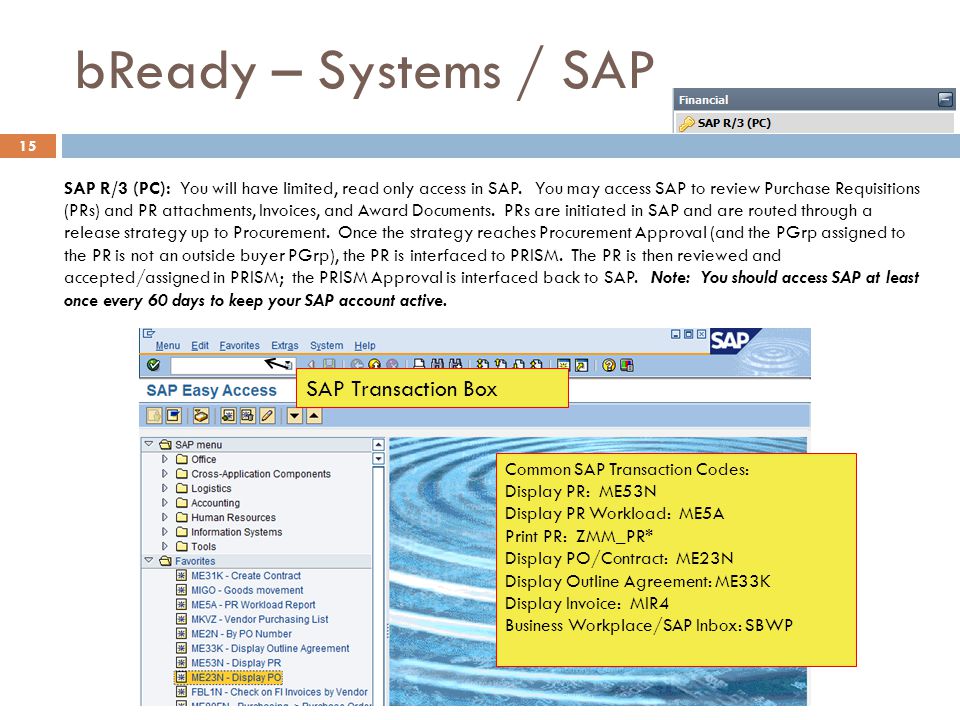Screen dimensions: 960x720
Task: Click the yellow Exit (log off) icon
Action: (375, 365)
